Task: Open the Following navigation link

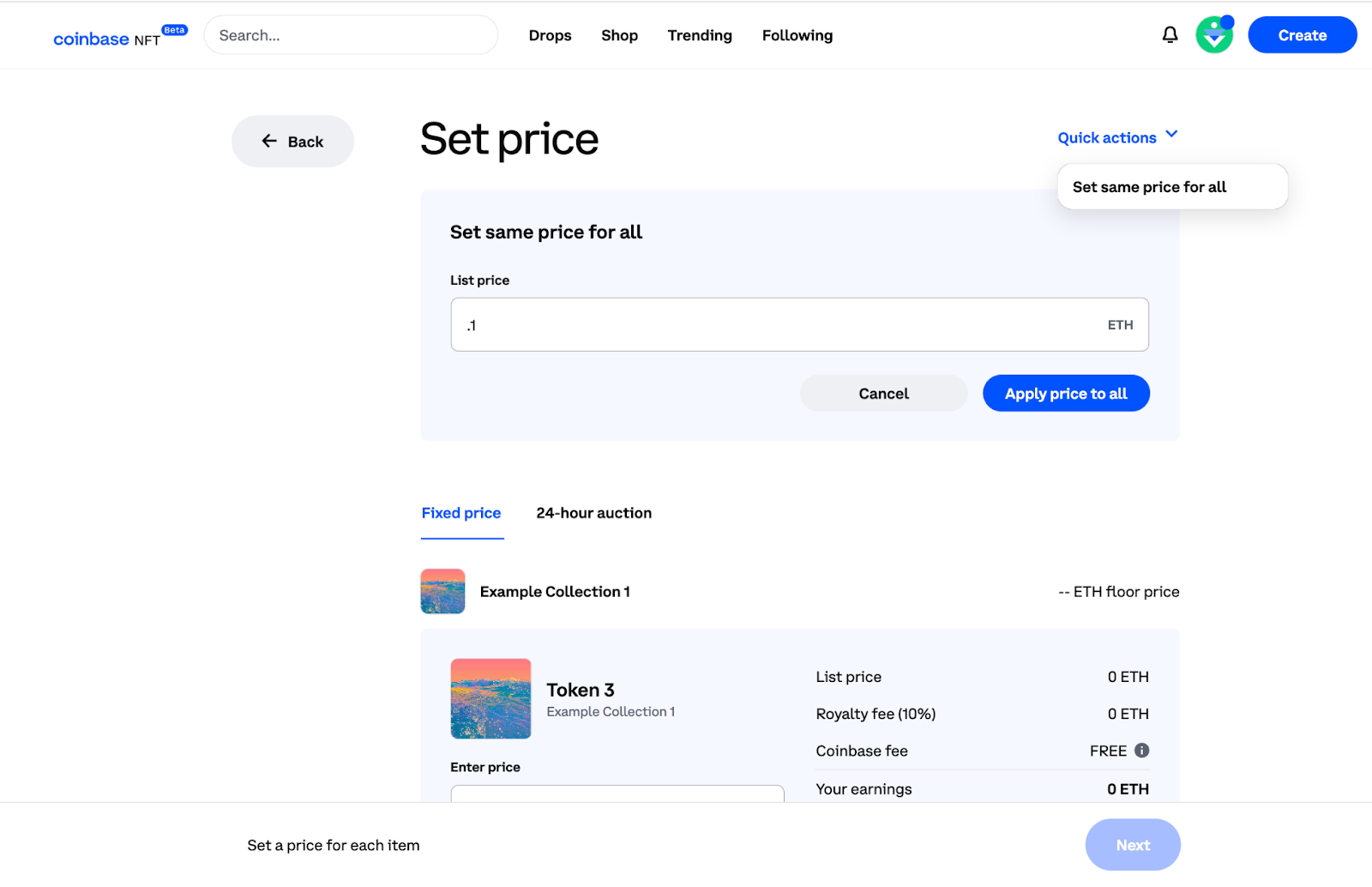Action: click(x=797, y=35)
